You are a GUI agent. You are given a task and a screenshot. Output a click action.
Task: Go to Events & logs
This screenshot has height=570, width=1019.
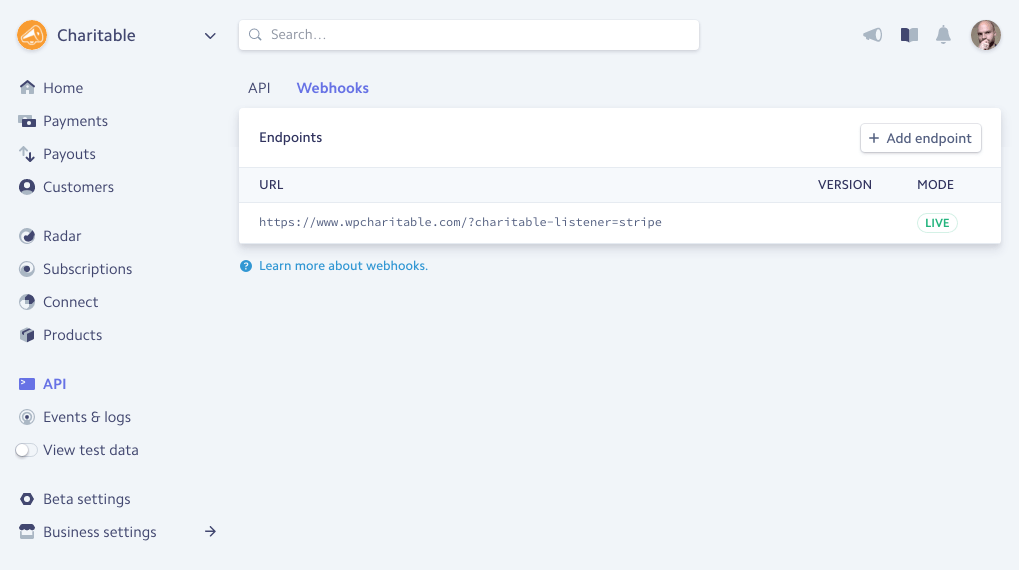87,417
